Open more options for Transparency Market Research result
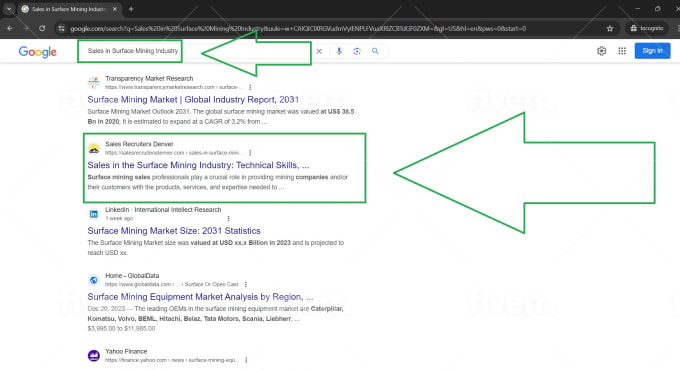Screen dimensions: 680x369 point(250,87)
